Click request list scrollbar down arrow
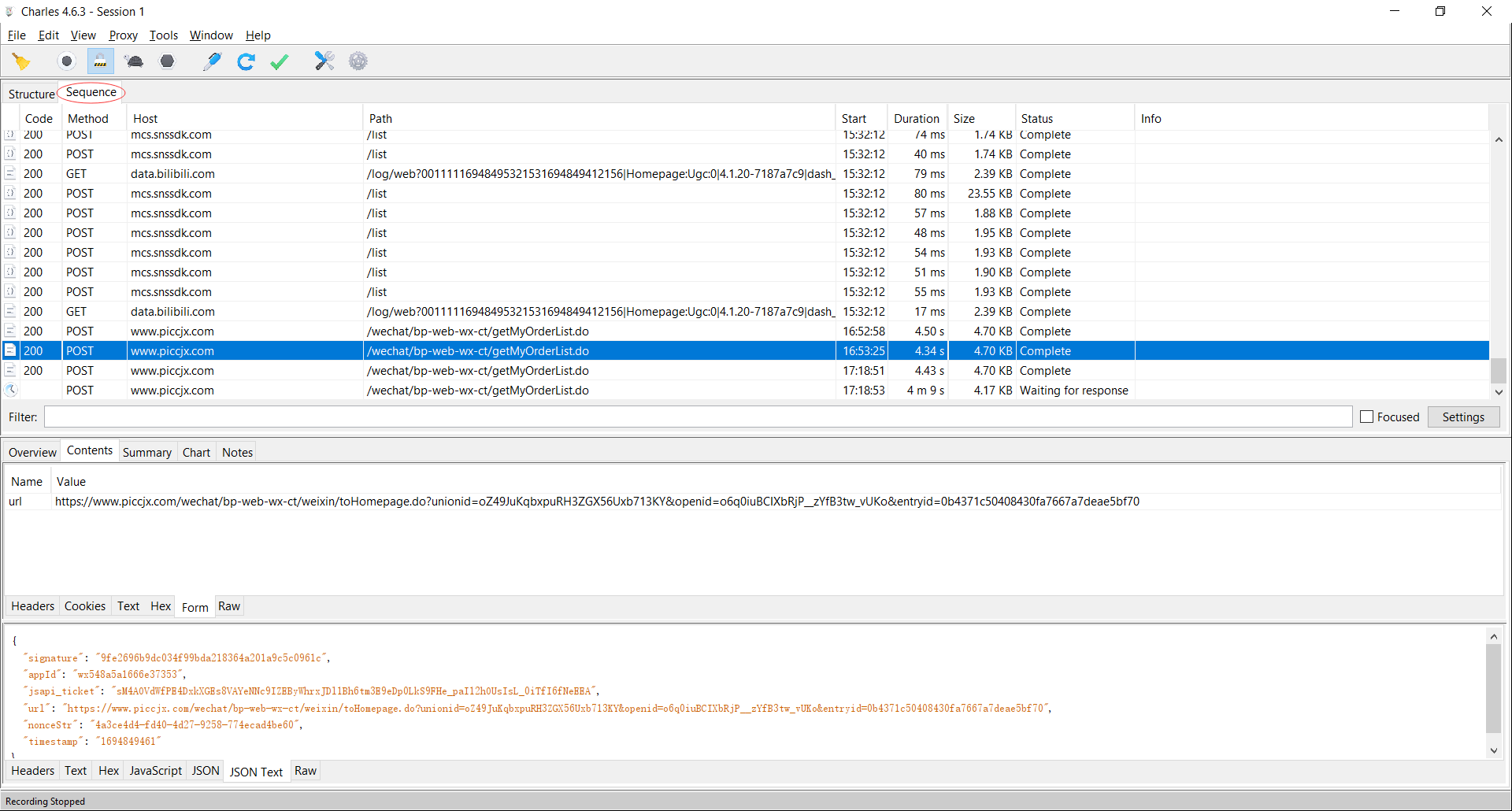The image size is (1512, 811). [x=1499, y=391]
